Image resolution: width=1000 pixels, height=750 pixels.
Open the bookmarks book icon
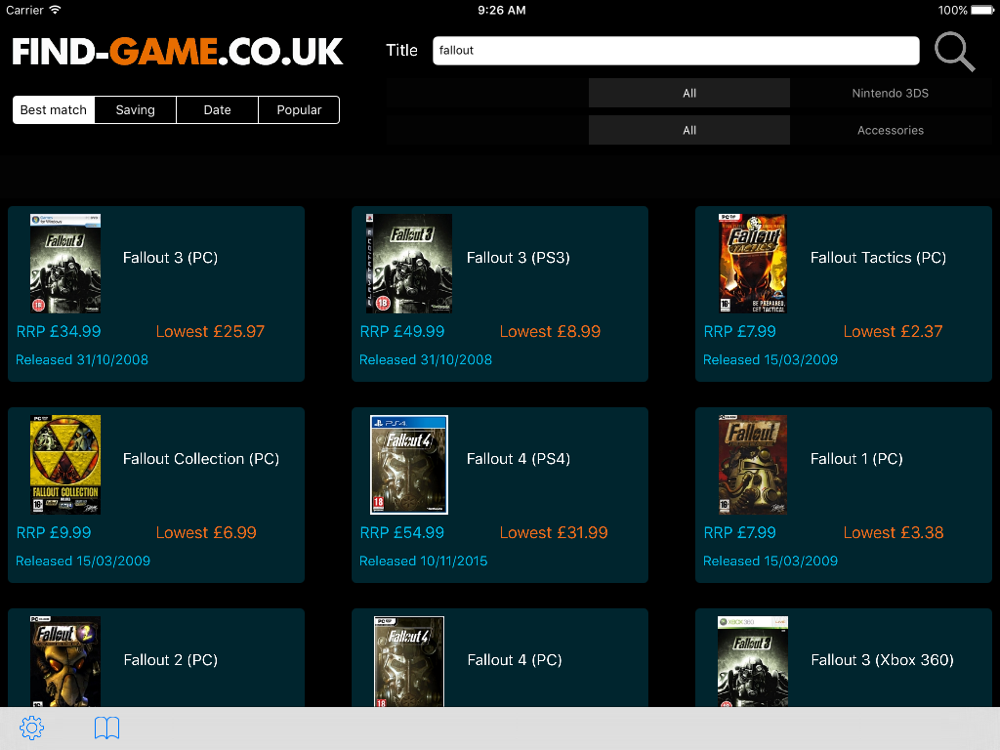pyautogui.click(x=107, y=727)
